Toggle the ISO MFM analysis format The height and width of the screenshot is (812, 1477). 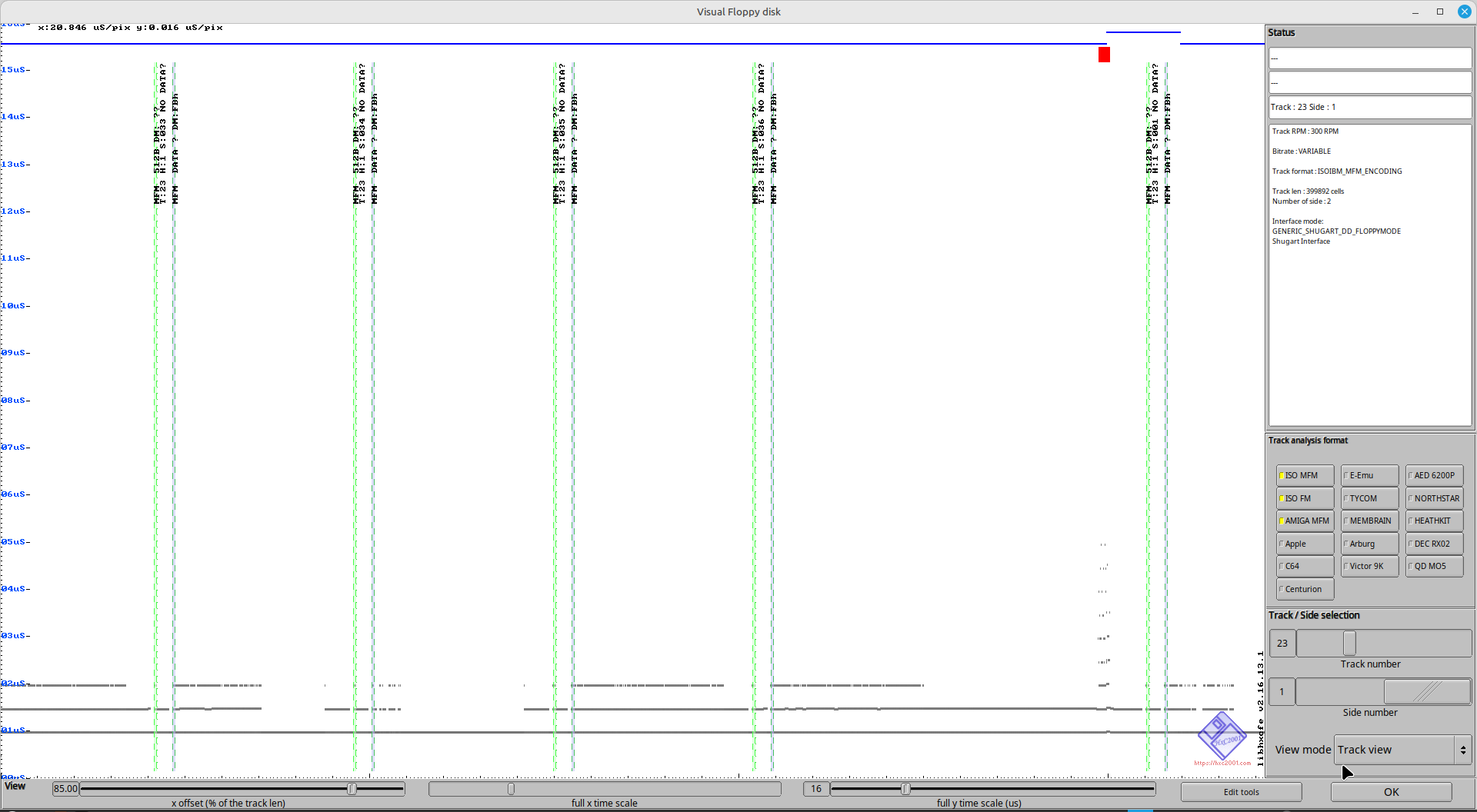point(1305,475)
